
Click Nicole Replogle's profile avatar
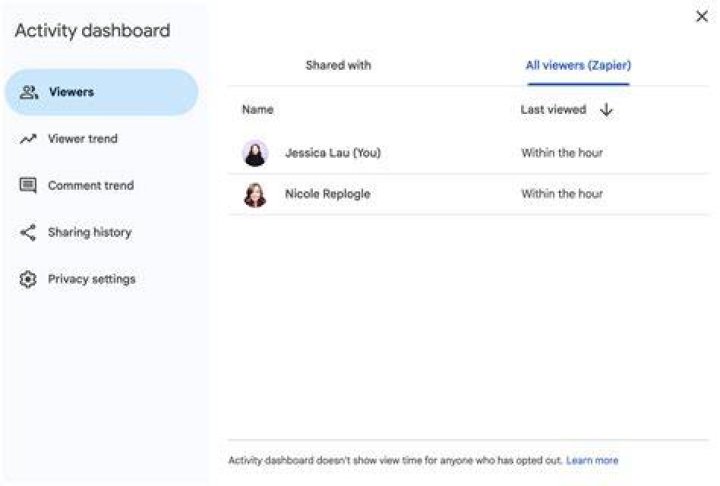255,194
